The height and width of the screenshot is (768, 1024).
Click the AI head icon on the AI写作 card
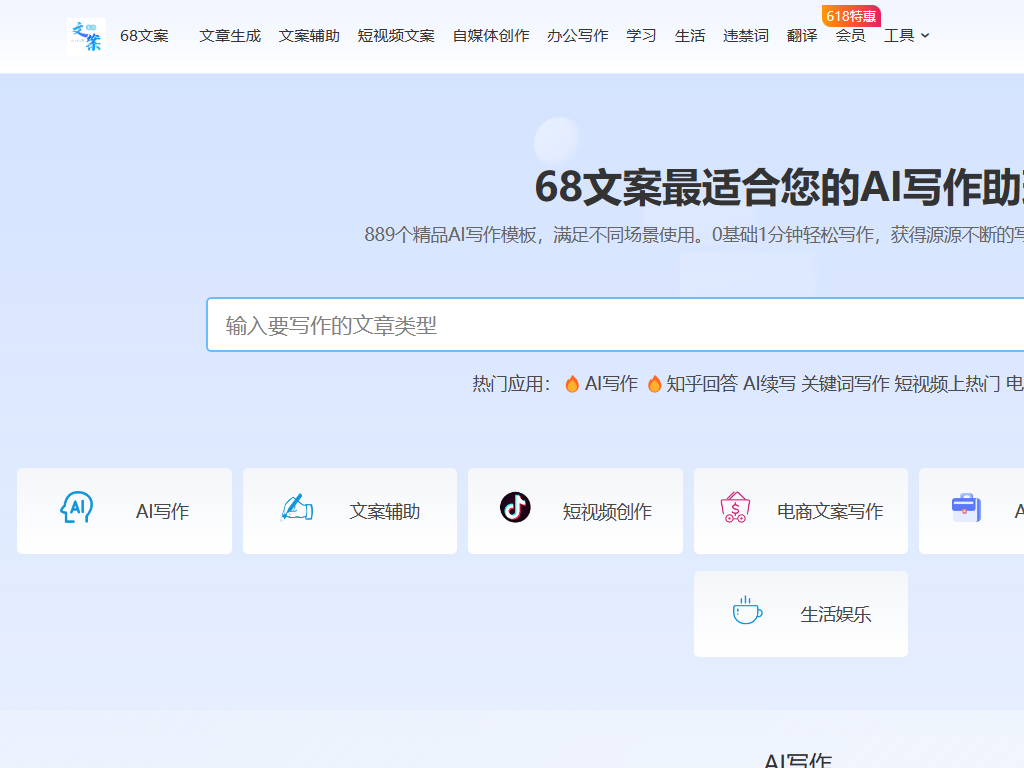76,507
